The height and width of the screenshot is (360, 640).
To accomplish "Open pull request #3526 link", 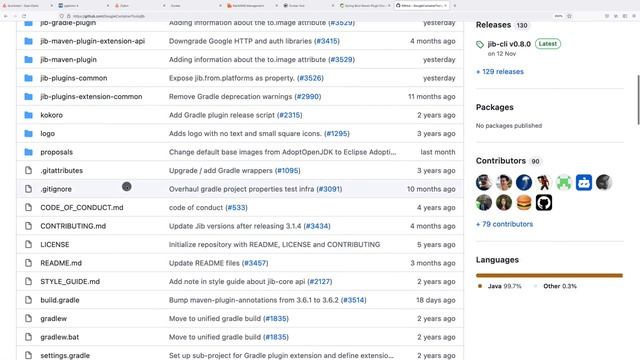I will click(x=310, y=78).
